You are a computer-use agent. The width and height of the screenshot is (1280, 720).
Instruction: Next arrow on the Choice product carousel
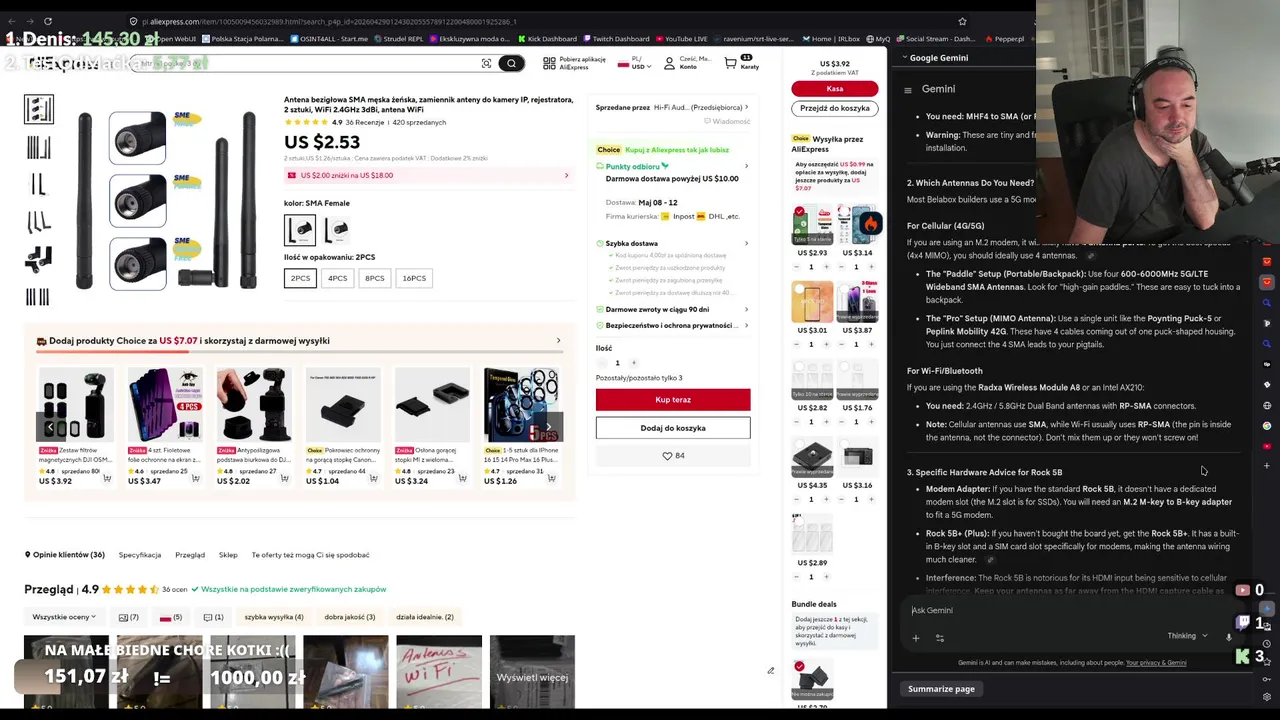click(548, 427)
